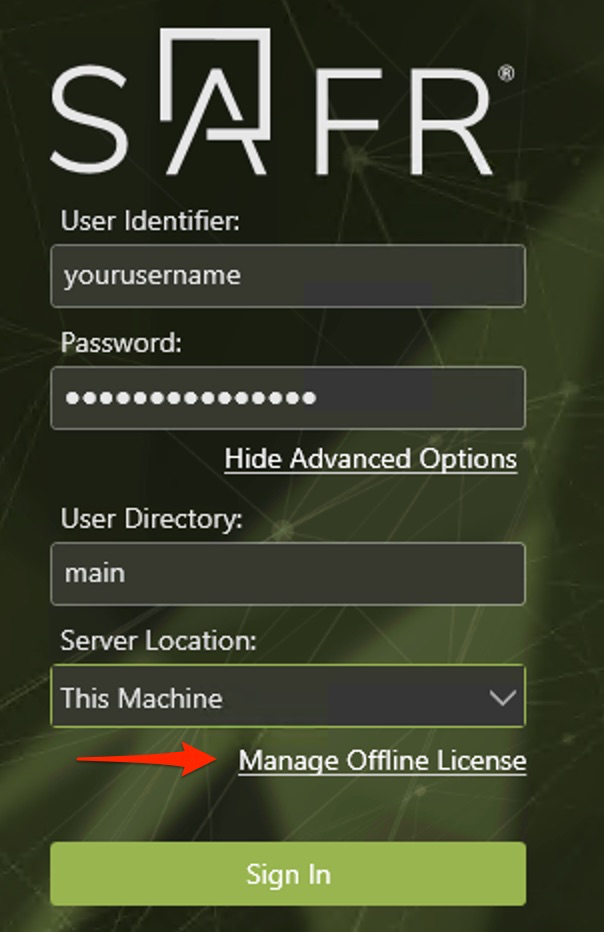Click the boxed letter A in the logo
Image resolution: width=604 pixels, height=932 pixels.
pos(216,100)
